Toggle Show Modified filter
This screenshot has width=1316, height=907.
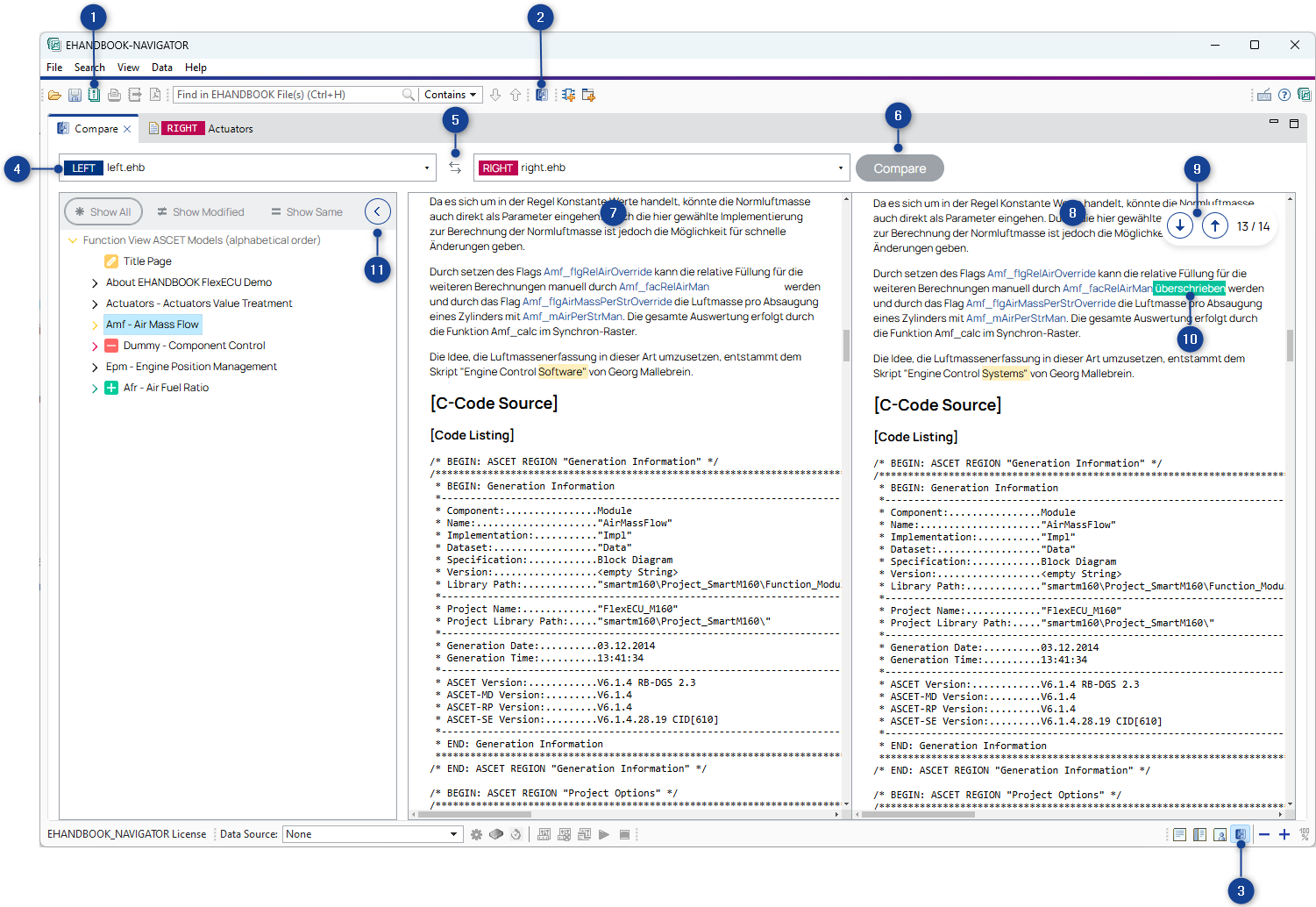point(201,211)
